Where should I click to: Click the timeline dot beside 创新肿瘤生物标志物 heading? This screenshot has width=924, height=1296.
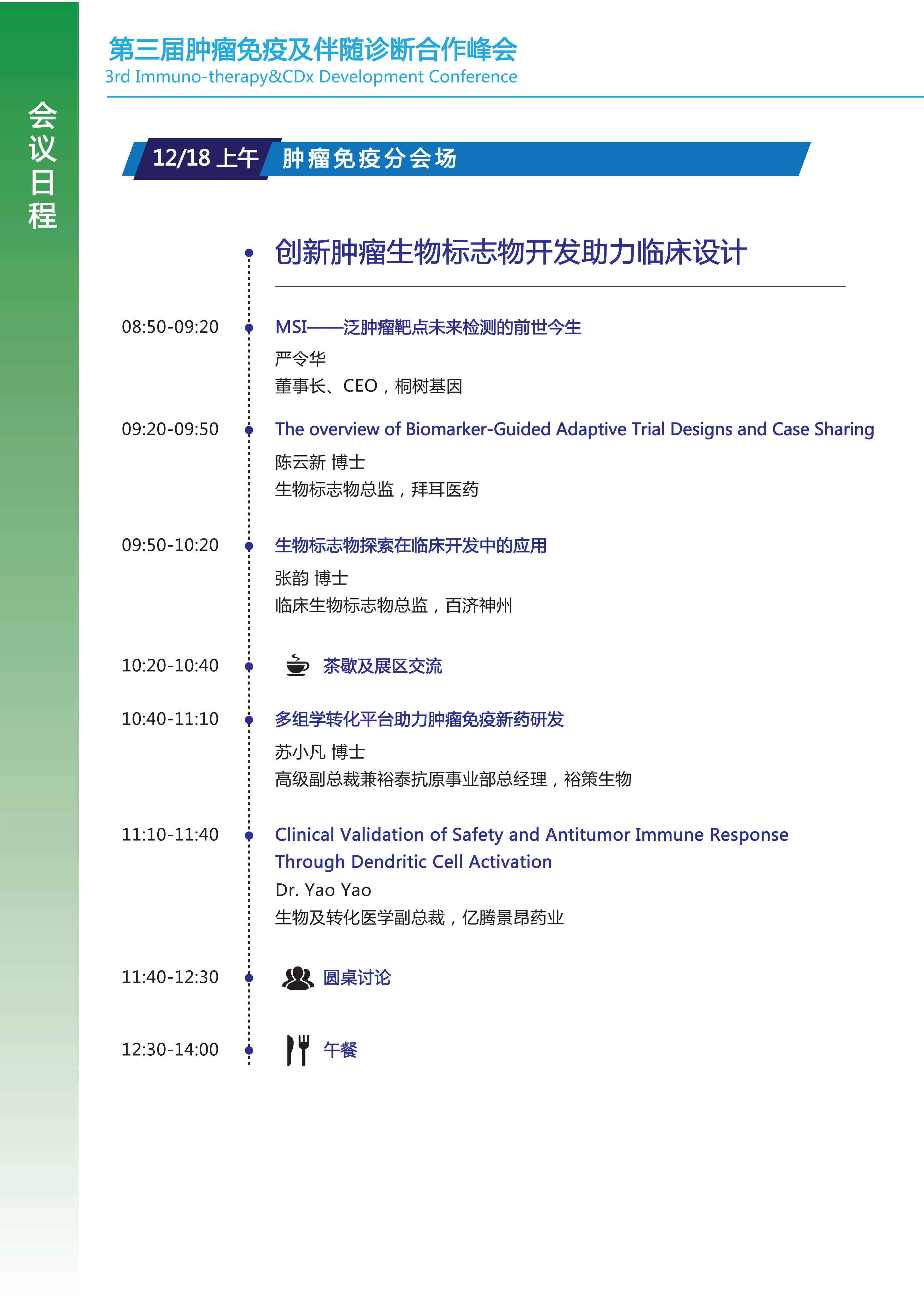tap(249, 252)
